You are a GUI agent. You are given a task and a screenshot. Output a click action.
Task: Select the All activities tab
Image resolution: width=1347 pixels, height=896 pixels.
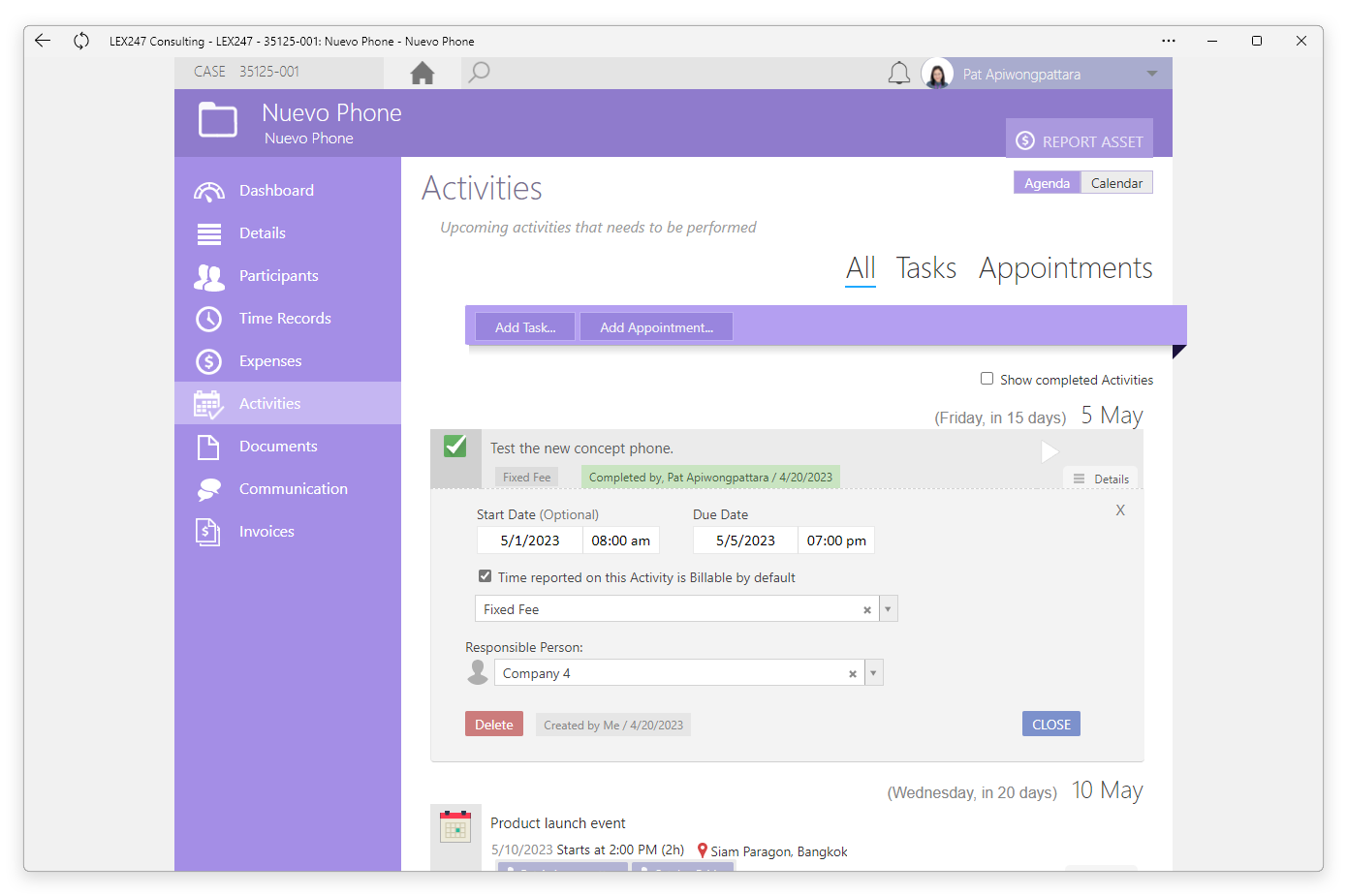pyautogui.click(x=861, y=268)
